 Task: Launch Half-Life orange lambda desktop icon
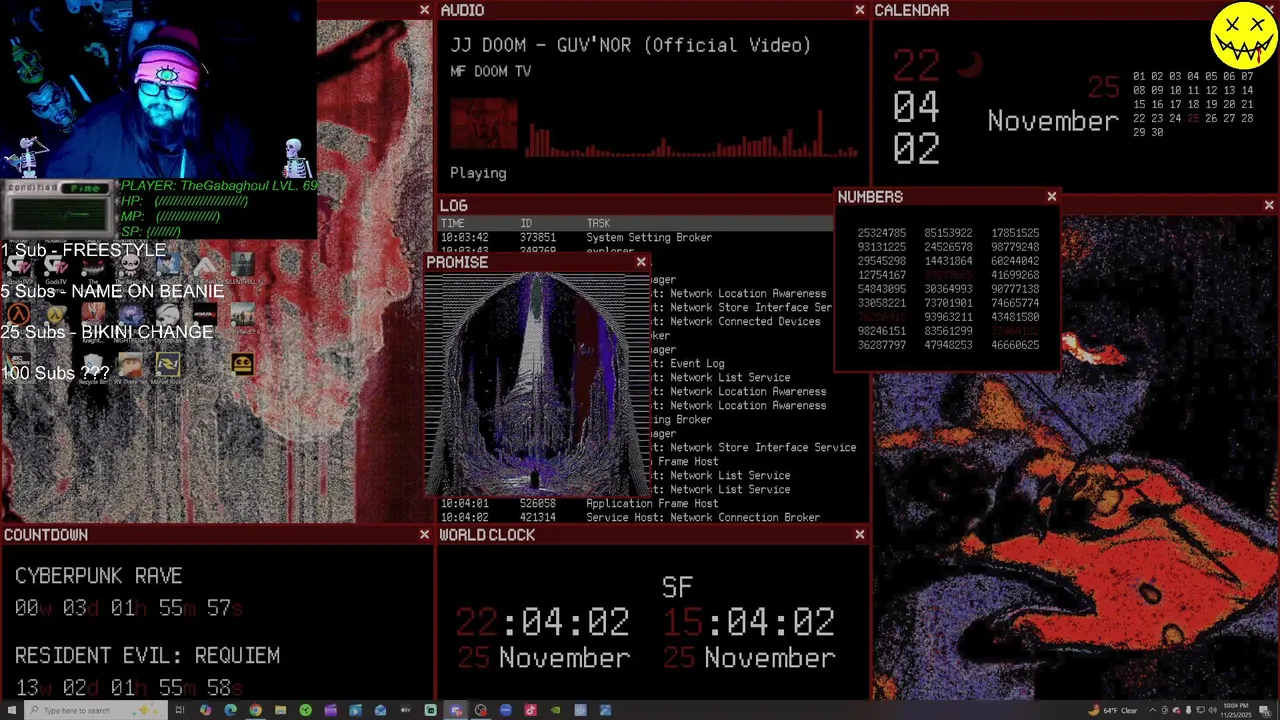click(x=18, y=314)
